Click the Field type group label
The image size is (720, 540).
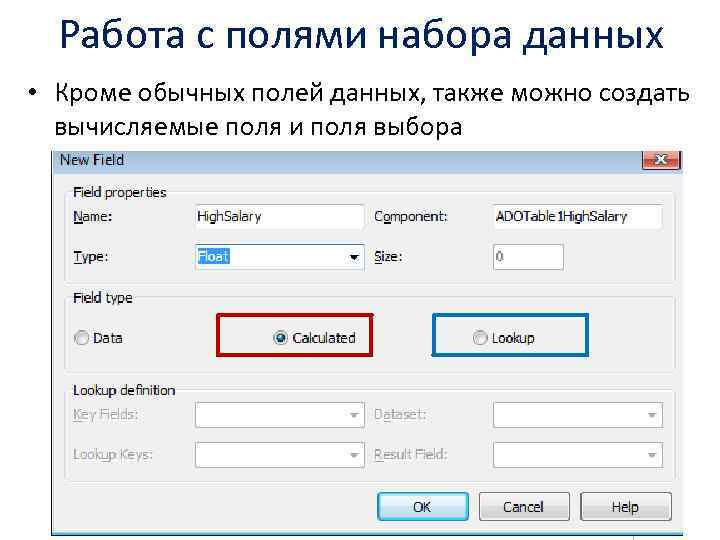pos(103,298)
